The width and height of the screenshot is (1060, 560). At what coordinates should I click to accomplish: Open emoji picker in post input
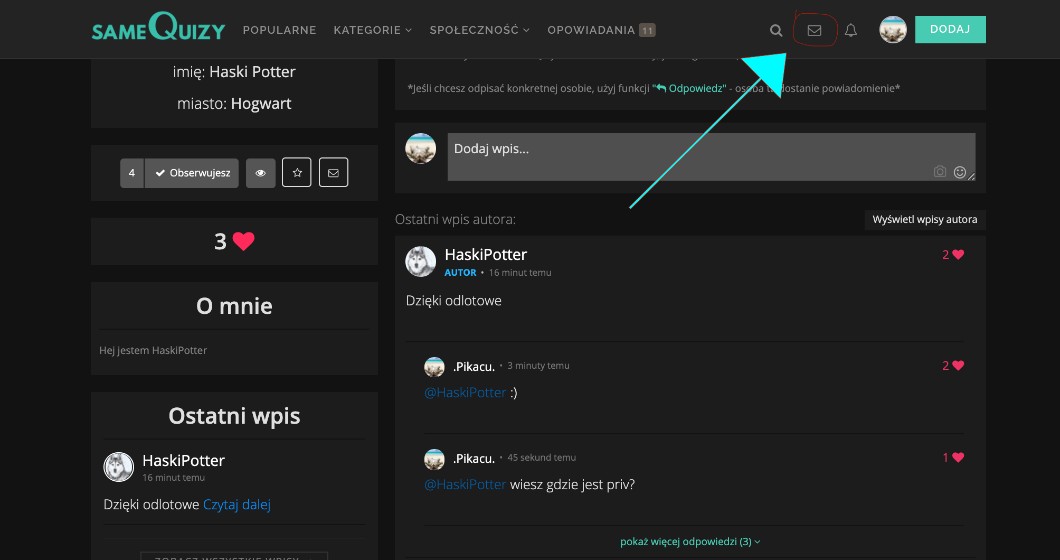(960, 172)
